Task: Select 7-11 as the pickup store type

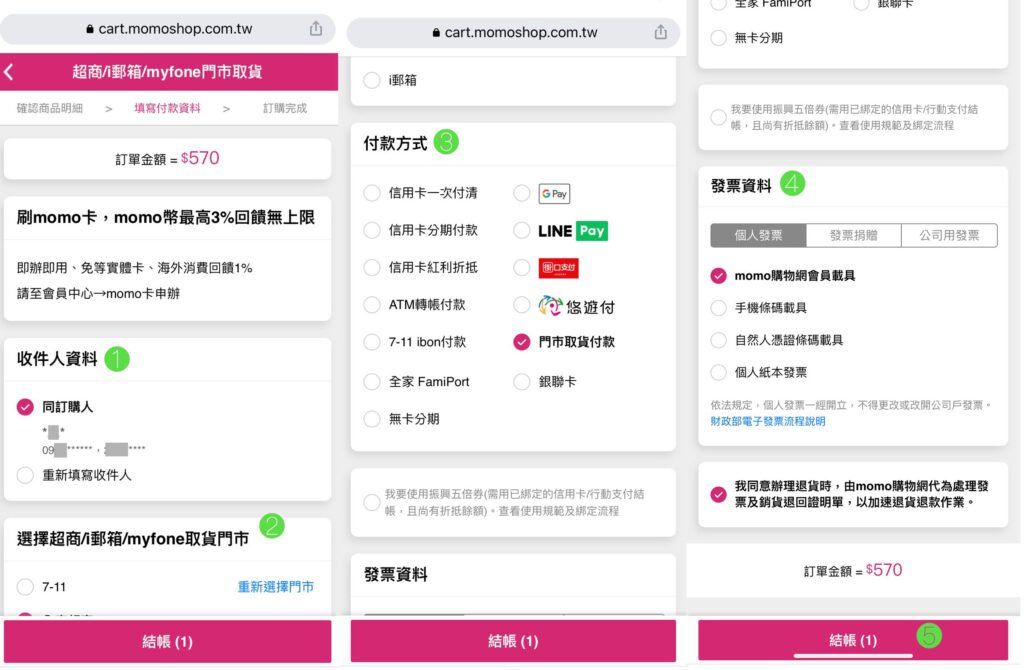Action: tap(25, 586)
